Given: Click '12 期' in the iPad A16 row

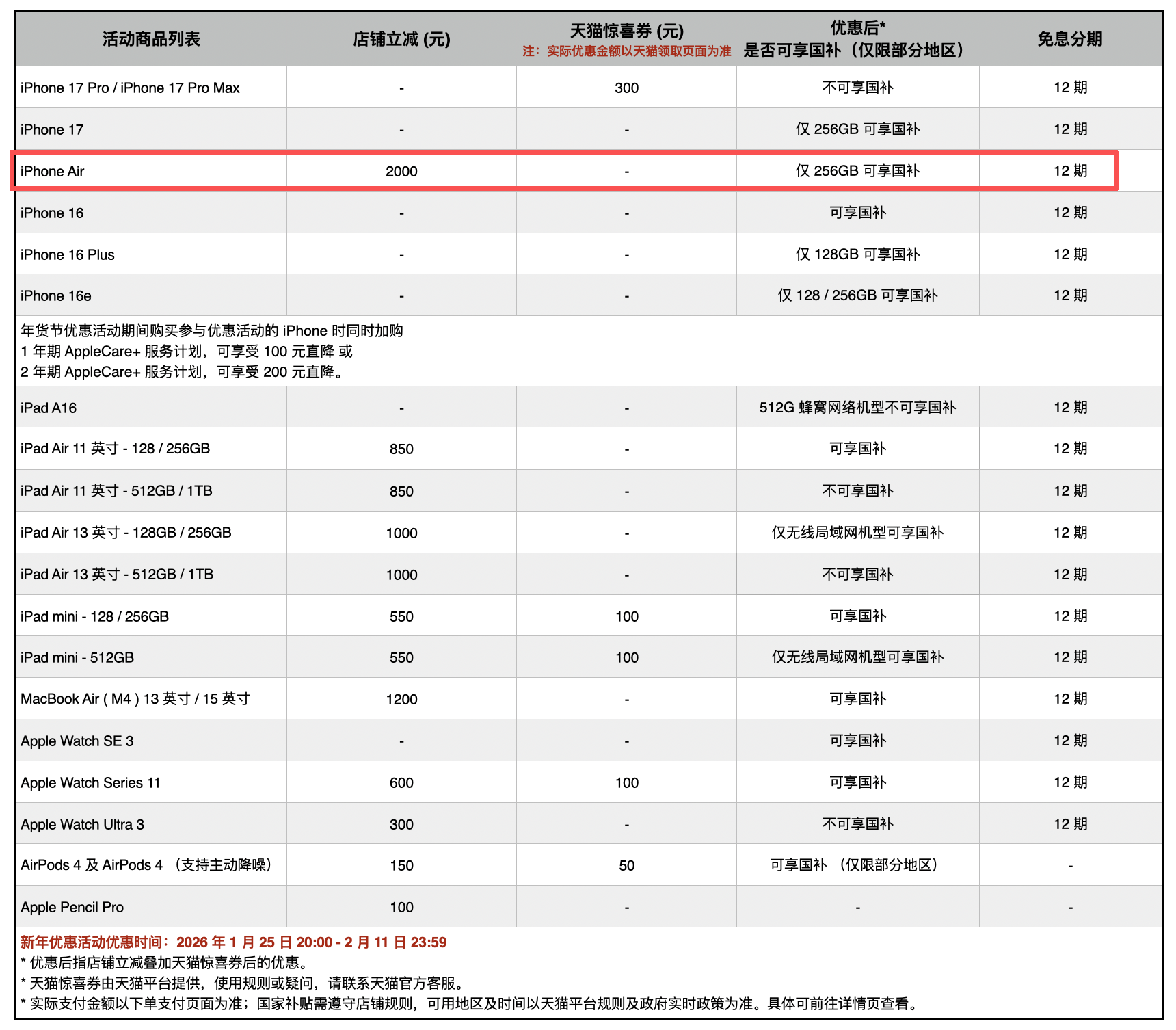Looking at the screenshot, I should pyautogui.click(x=1070, y=408).
